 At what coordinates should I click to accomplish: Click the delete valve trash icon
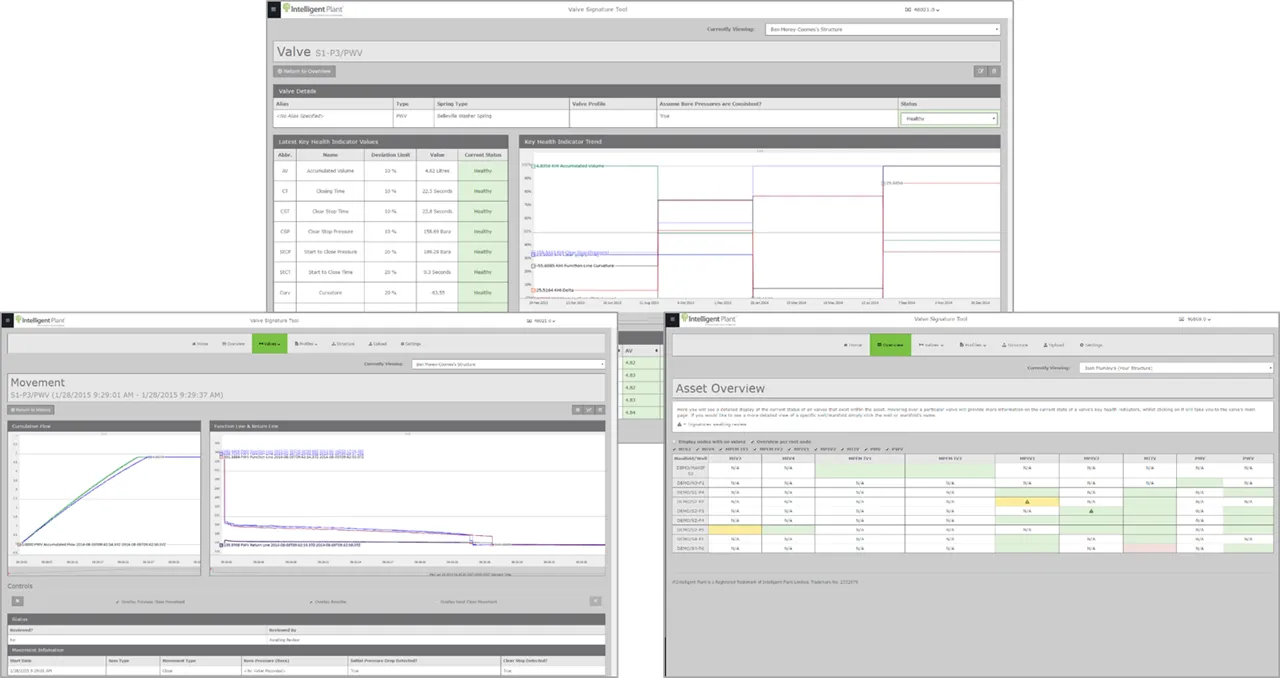coord(994,71)
